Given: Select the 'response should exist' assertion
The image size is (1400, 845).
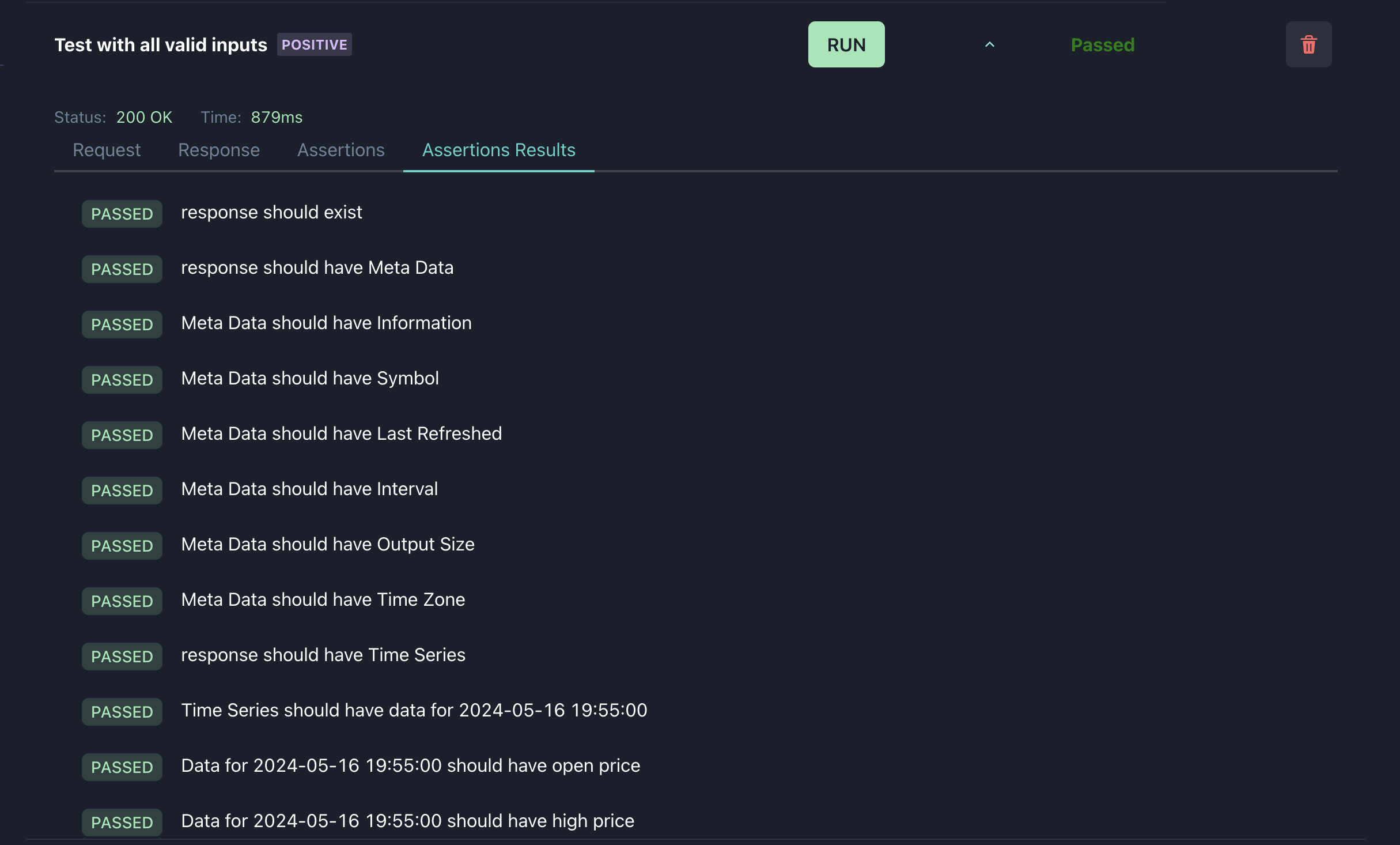Looking at the screenshot, I should pyautogui.click(x=271, y=212).
